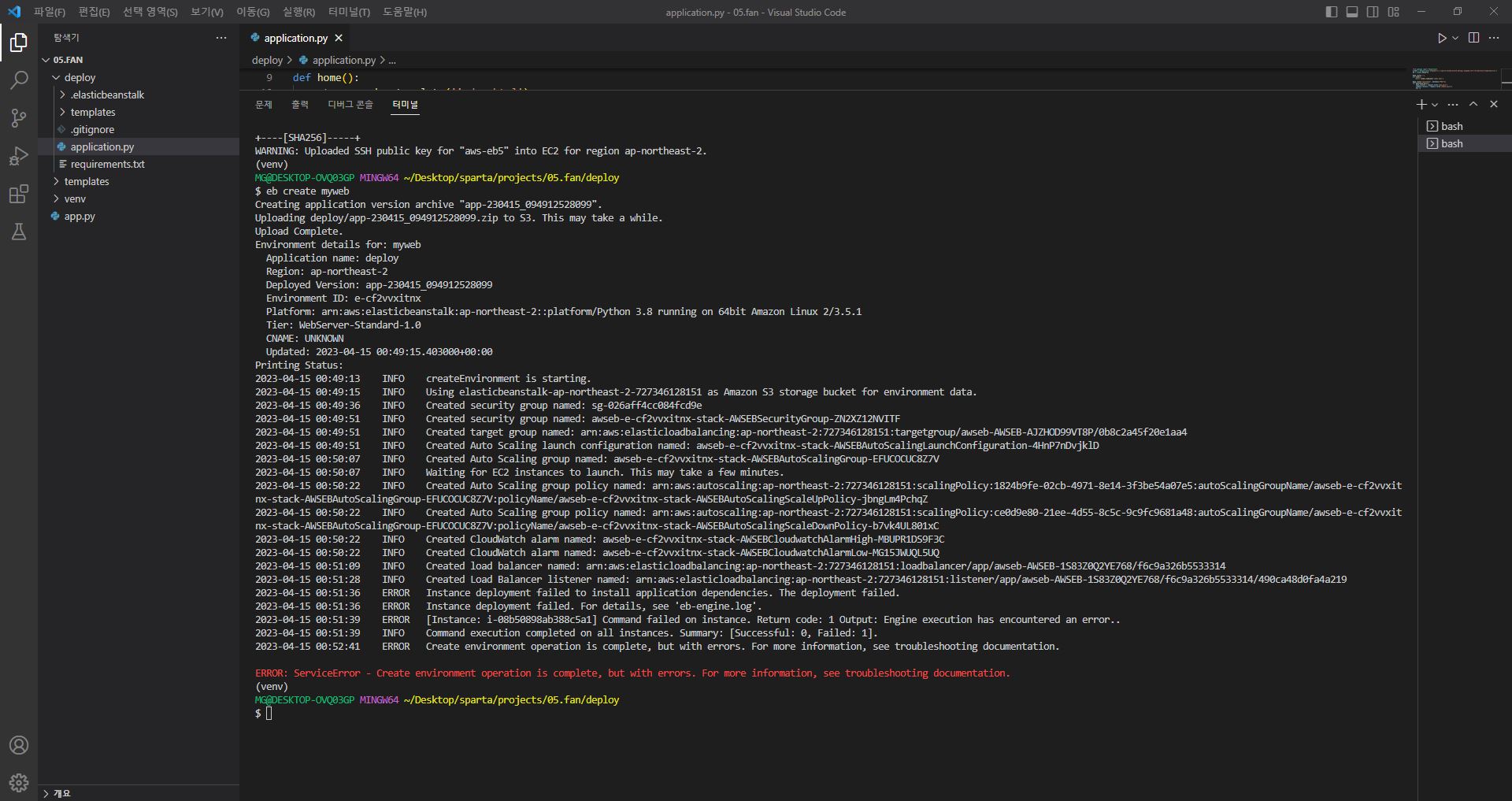Switch to the 출력 panel tab
Viewport: 1512px width, 801px height.
[300, 104]
